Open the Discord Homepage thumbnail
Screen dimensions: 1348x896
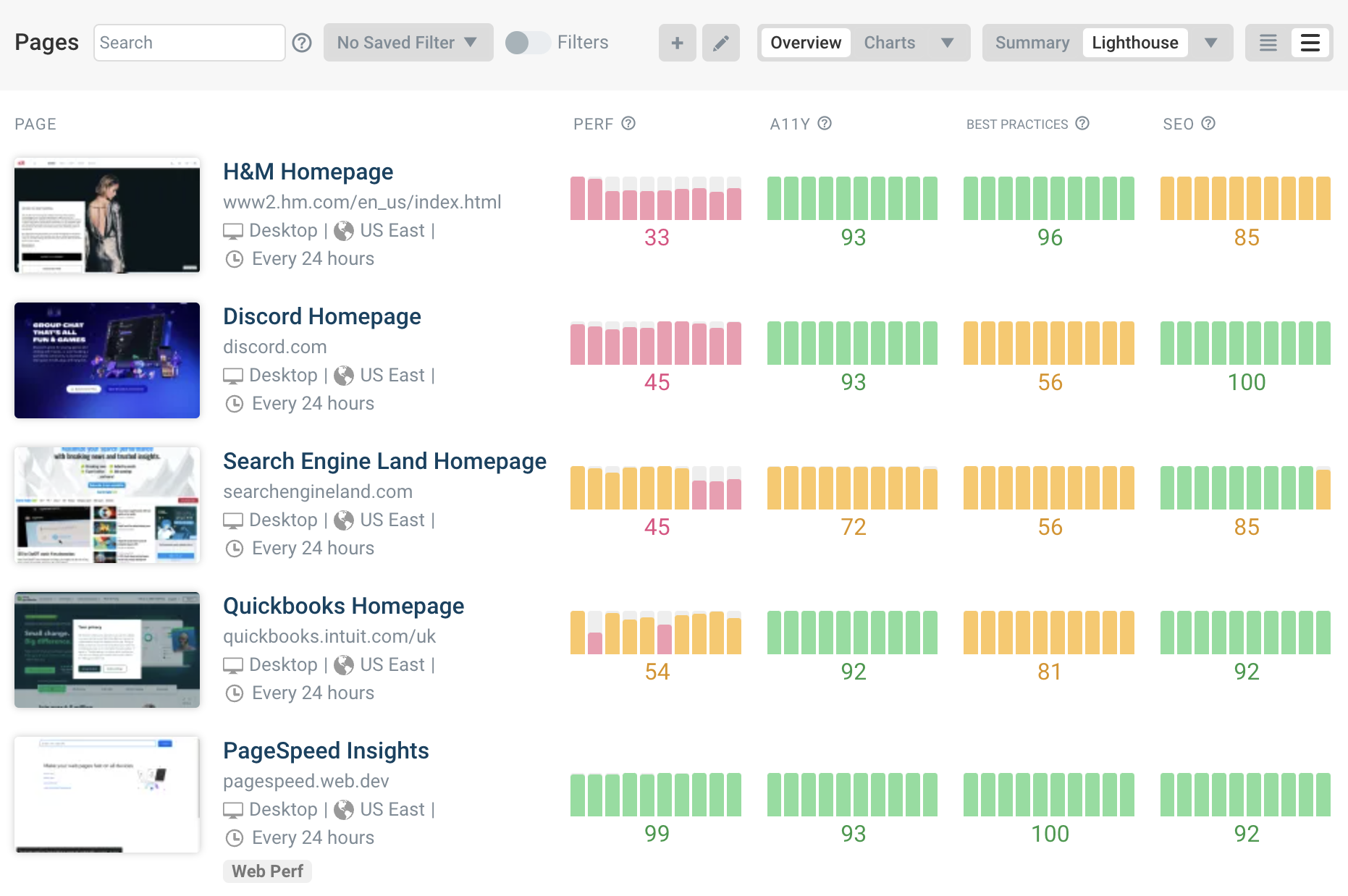[x=107, y=360]
